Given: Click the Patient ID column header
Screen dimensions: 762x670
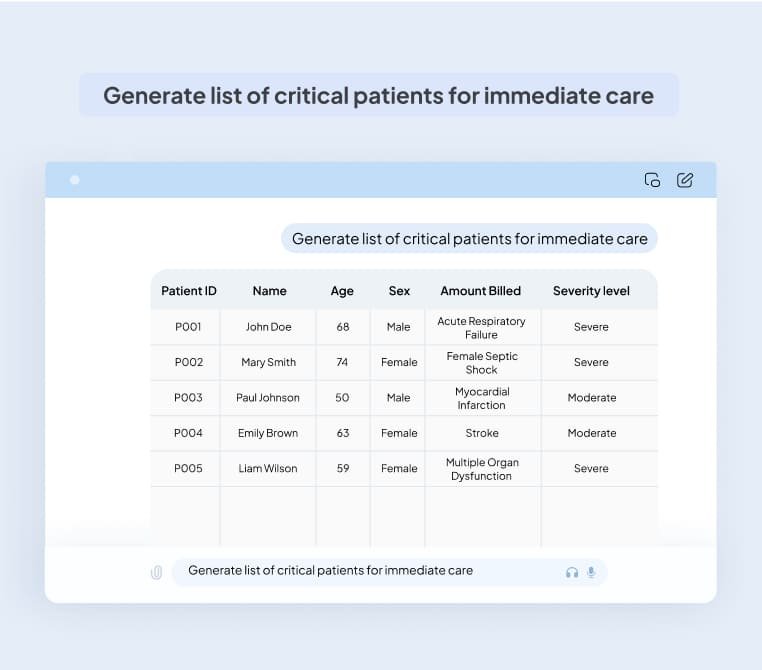Looking at the screenshot, I should (189, 291).
